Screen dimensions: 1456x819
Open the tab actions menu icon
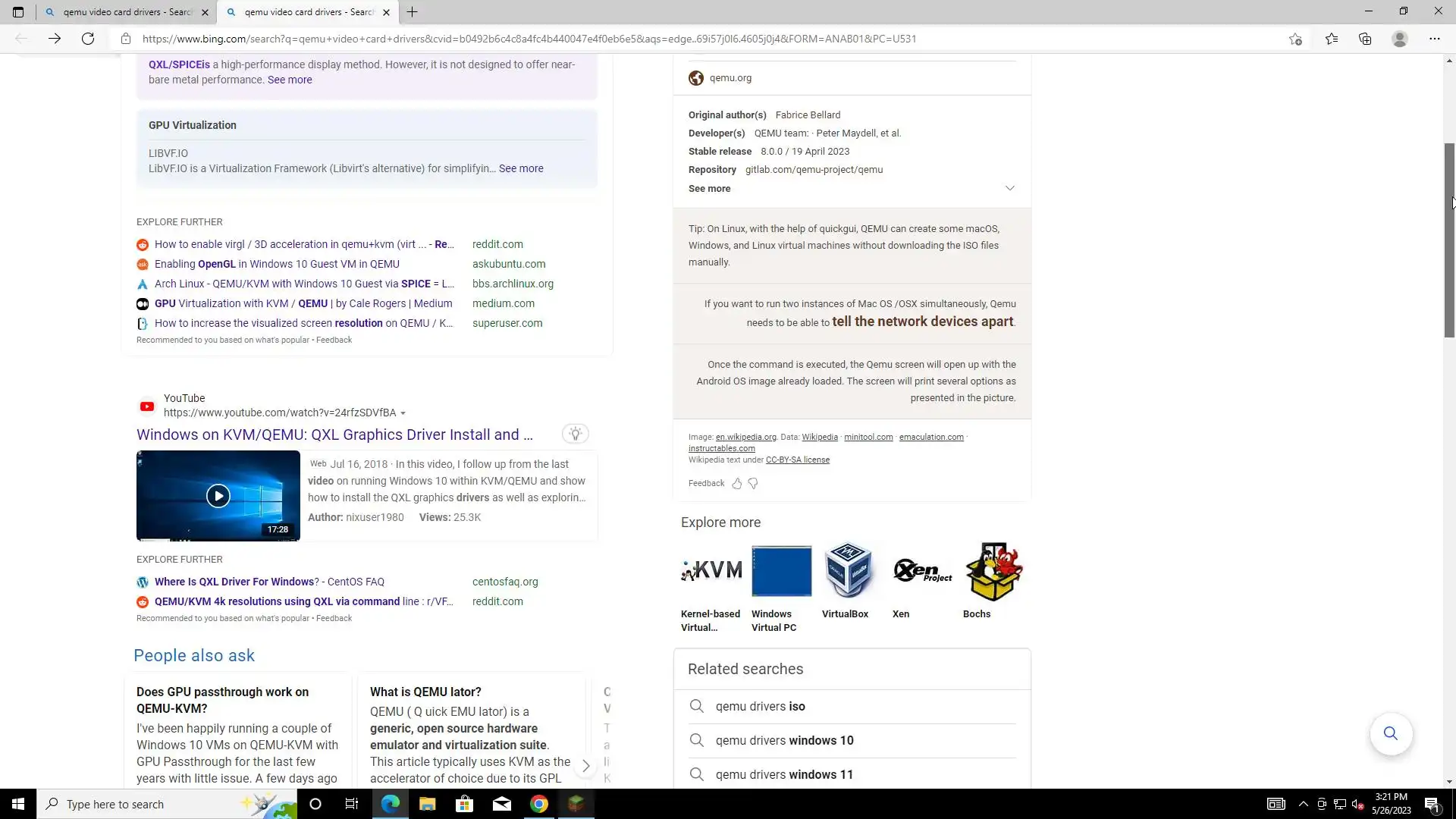[18, 12]
